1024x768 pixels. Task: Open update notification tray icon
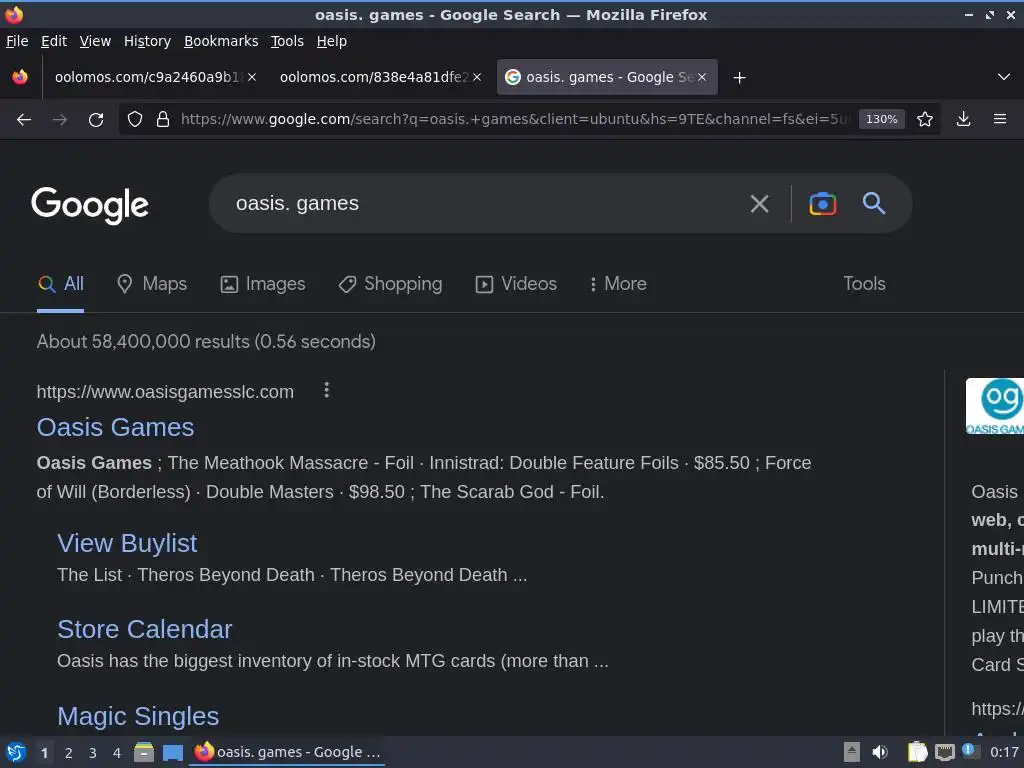969,751
